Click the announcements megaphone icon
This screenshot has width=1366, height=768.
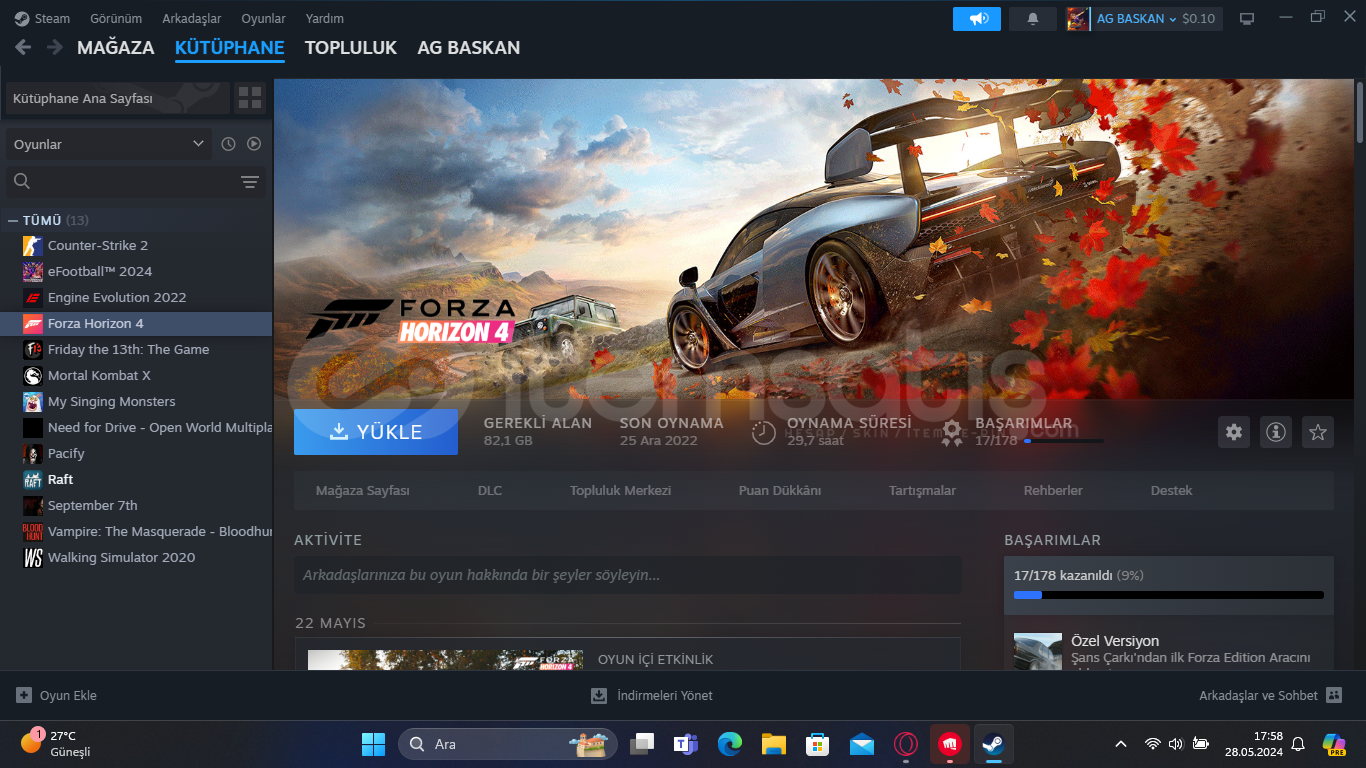pos(977,19)
